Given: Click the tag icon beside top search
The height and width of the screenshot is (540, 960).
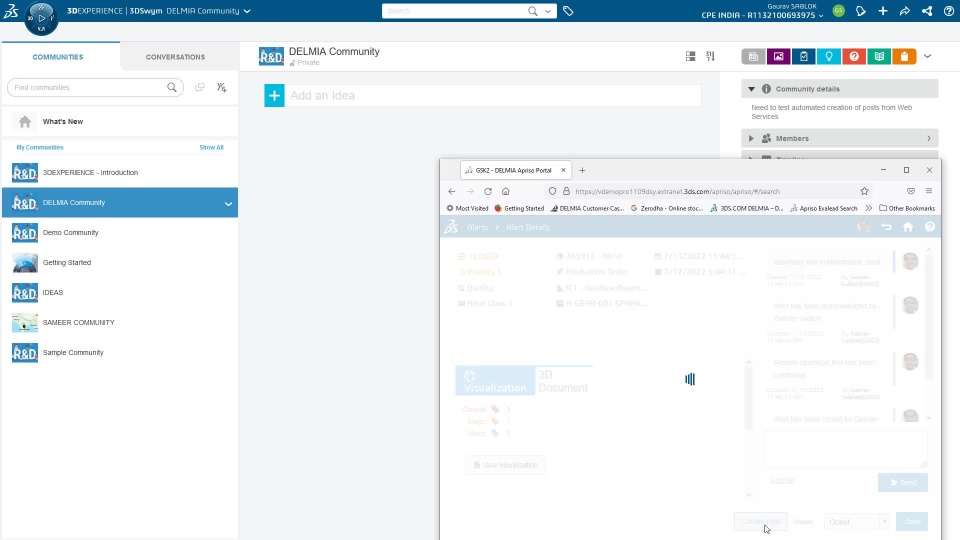Looking at the screenshot, I should tap(568, 11).
